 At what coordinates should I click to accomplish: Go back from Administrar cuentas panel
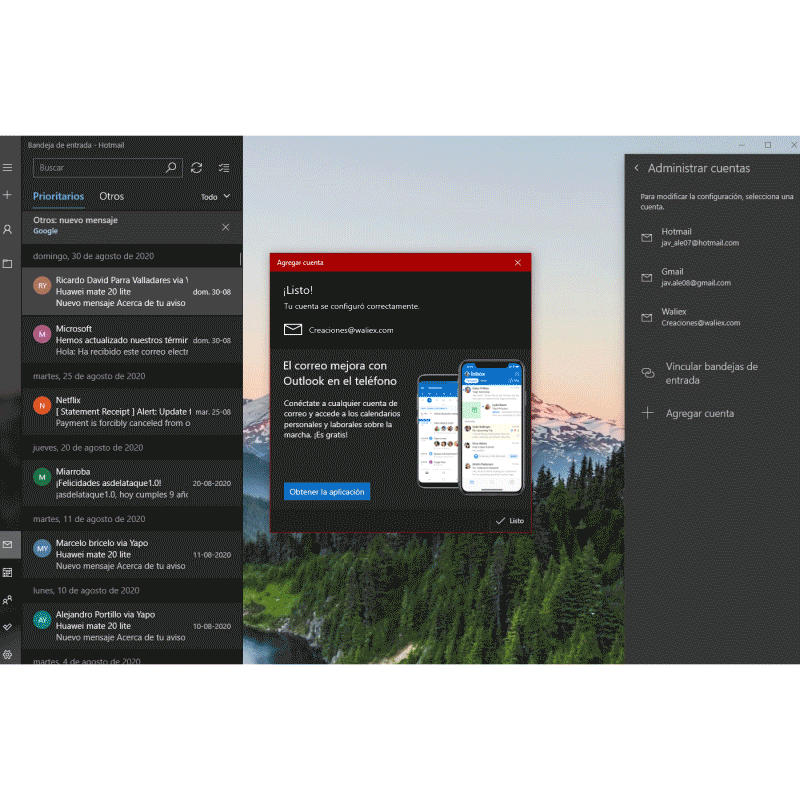pyautogui.click(x=637, y=168)
